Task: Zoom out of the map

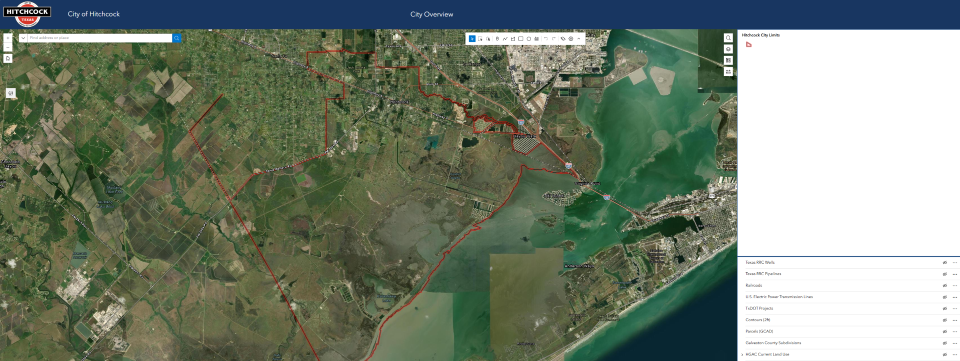Action: coord(7,47)
